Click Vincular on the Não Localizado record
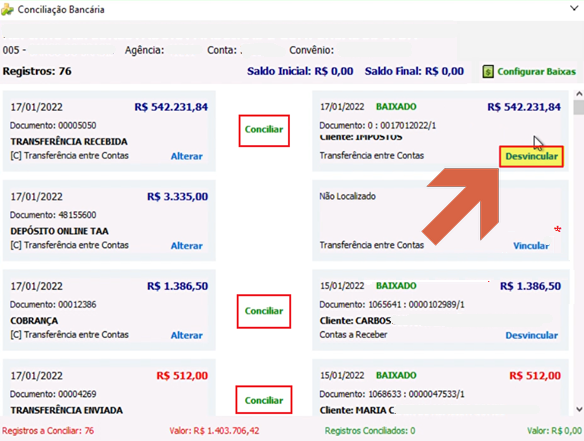The height and width of the screenshot is (441, 584). [531, 246]
